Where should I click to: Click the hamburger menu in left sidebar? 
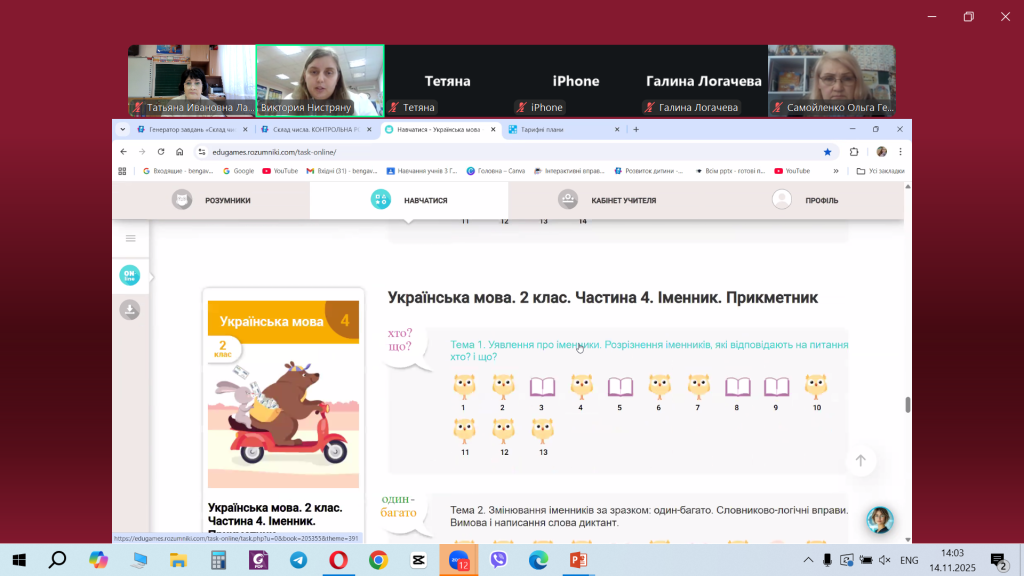tap(130, 238)
